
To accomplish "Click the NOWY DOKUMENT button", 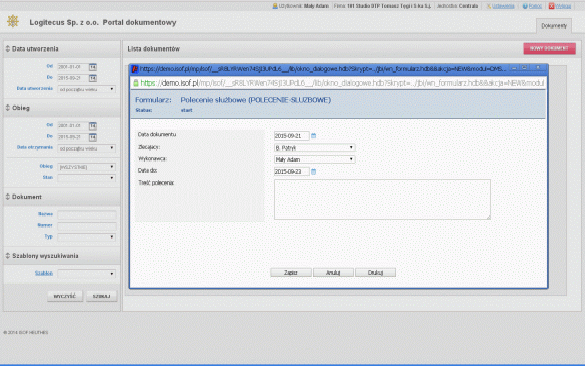I will 549,49.
